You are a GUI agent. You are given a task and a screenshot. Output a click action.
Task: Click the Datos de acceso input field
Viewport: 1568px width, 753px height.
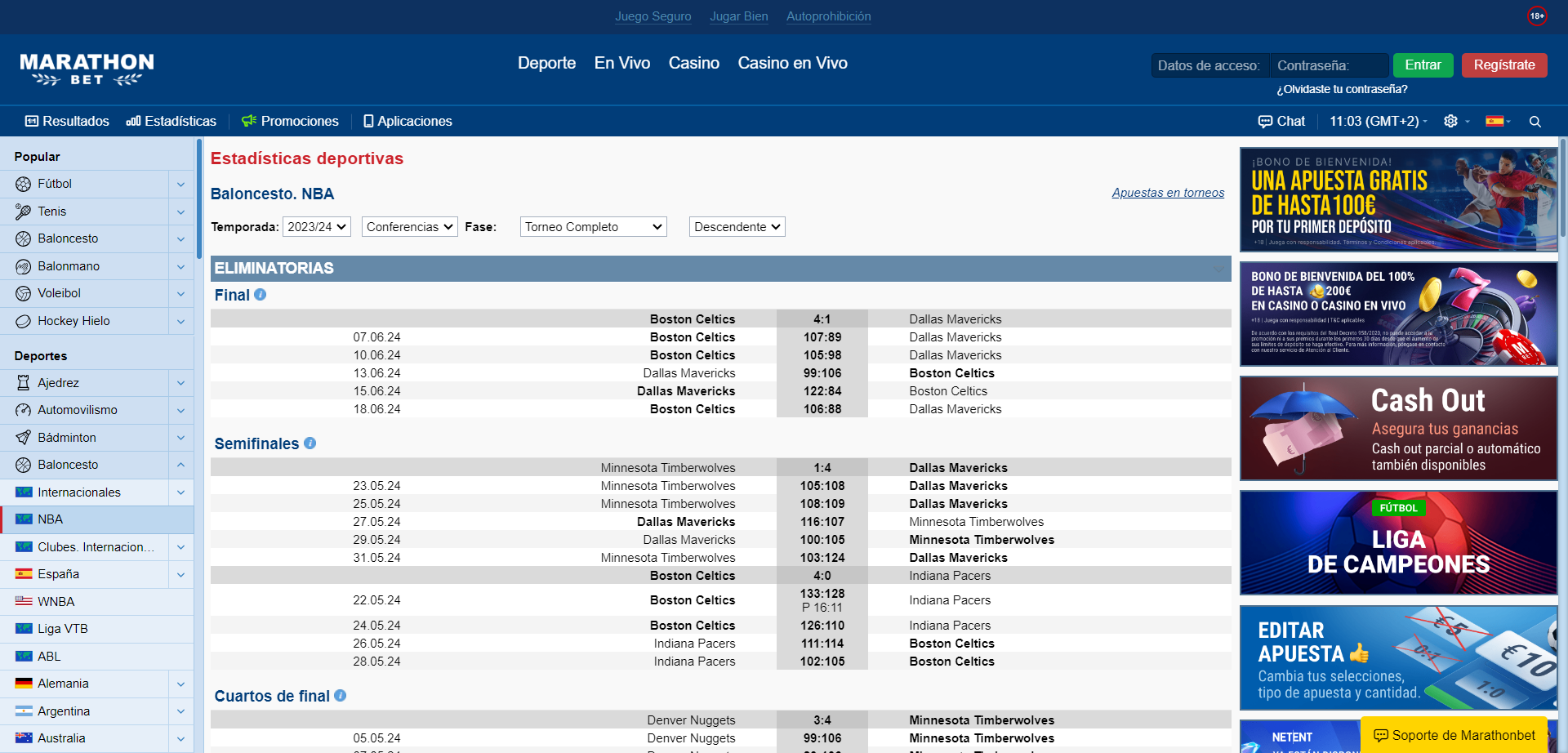pos(1209,65)
